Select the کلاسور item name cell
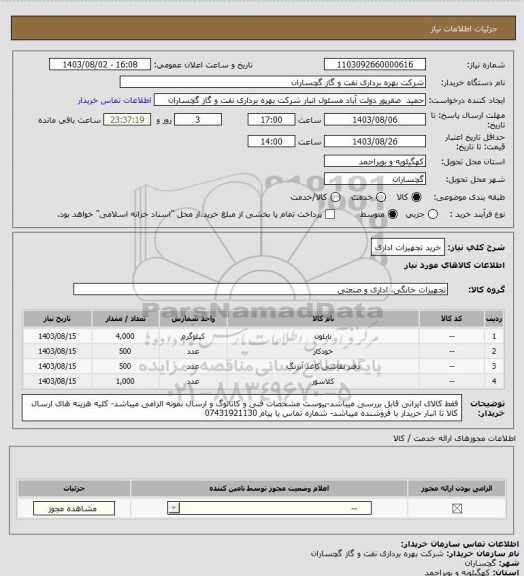Image resolution: width=524 pixels, height=576 pixels. click(323, 381)
